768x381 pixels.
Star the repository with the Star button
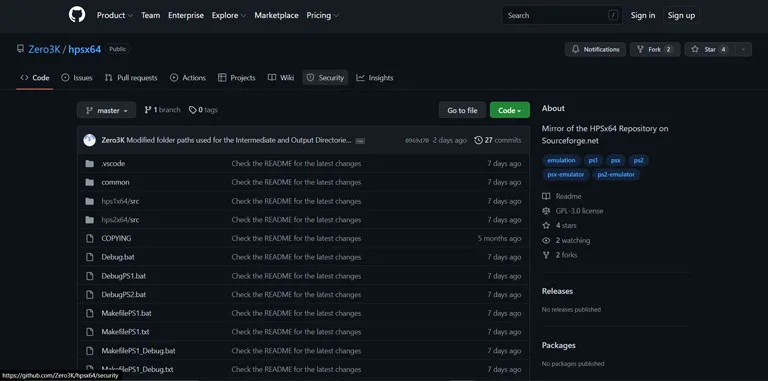click(x=710, y=49)
